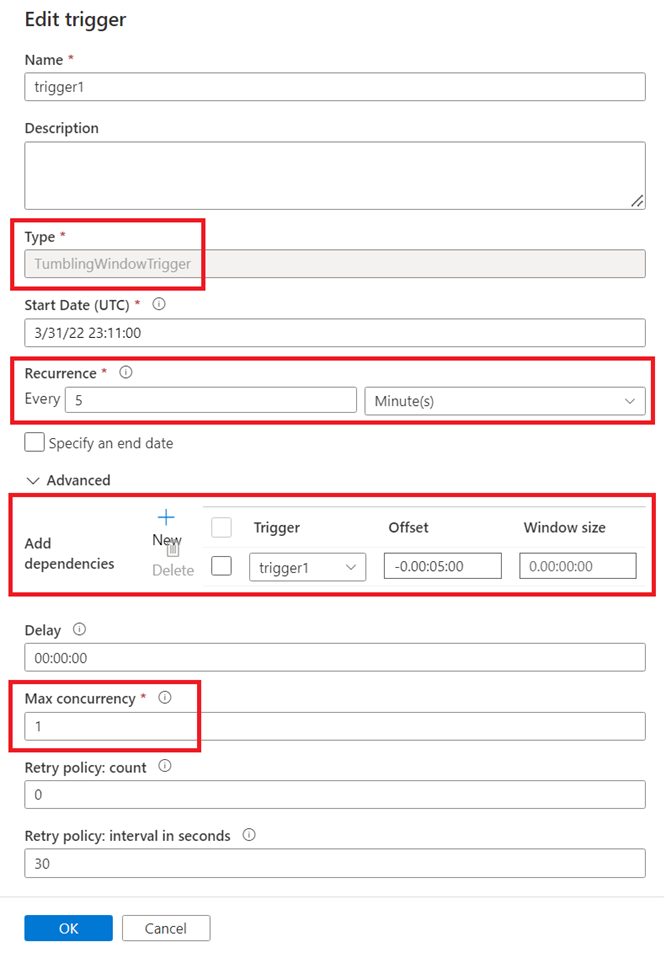Image resolution: width=666 pixels, height=958 pixels.
Task: Select the trigger1 dependency row checkbox
Action: [221, 565]
